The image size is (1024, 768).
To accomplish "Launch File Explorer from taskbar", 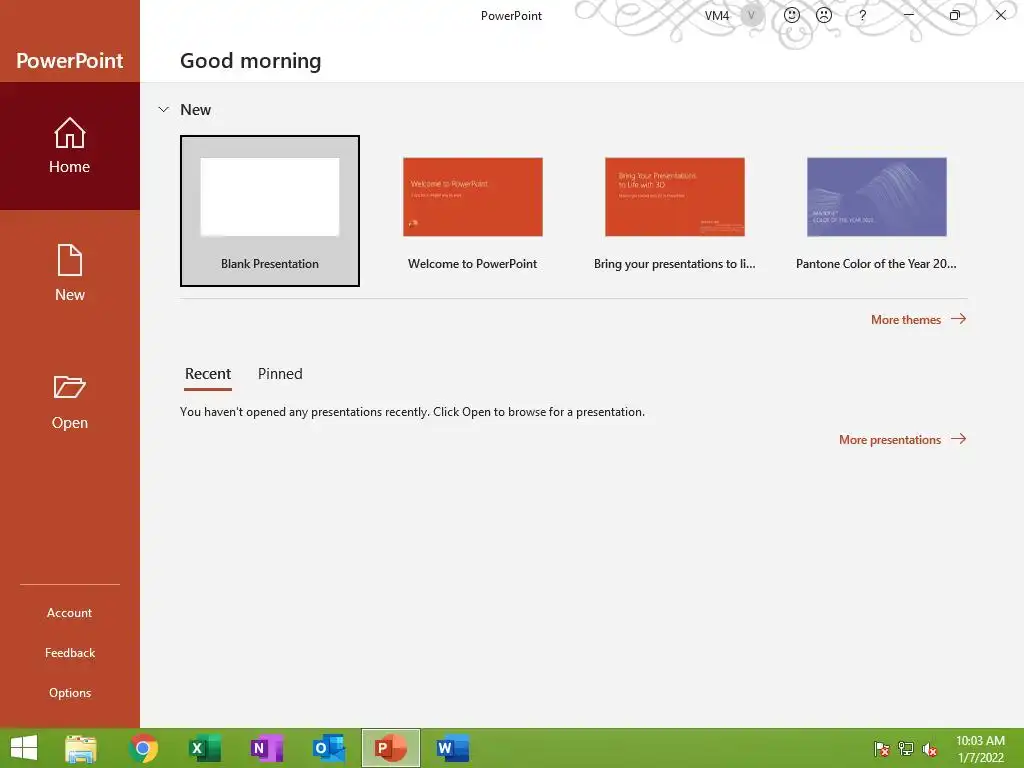I will tap(81, 748).
